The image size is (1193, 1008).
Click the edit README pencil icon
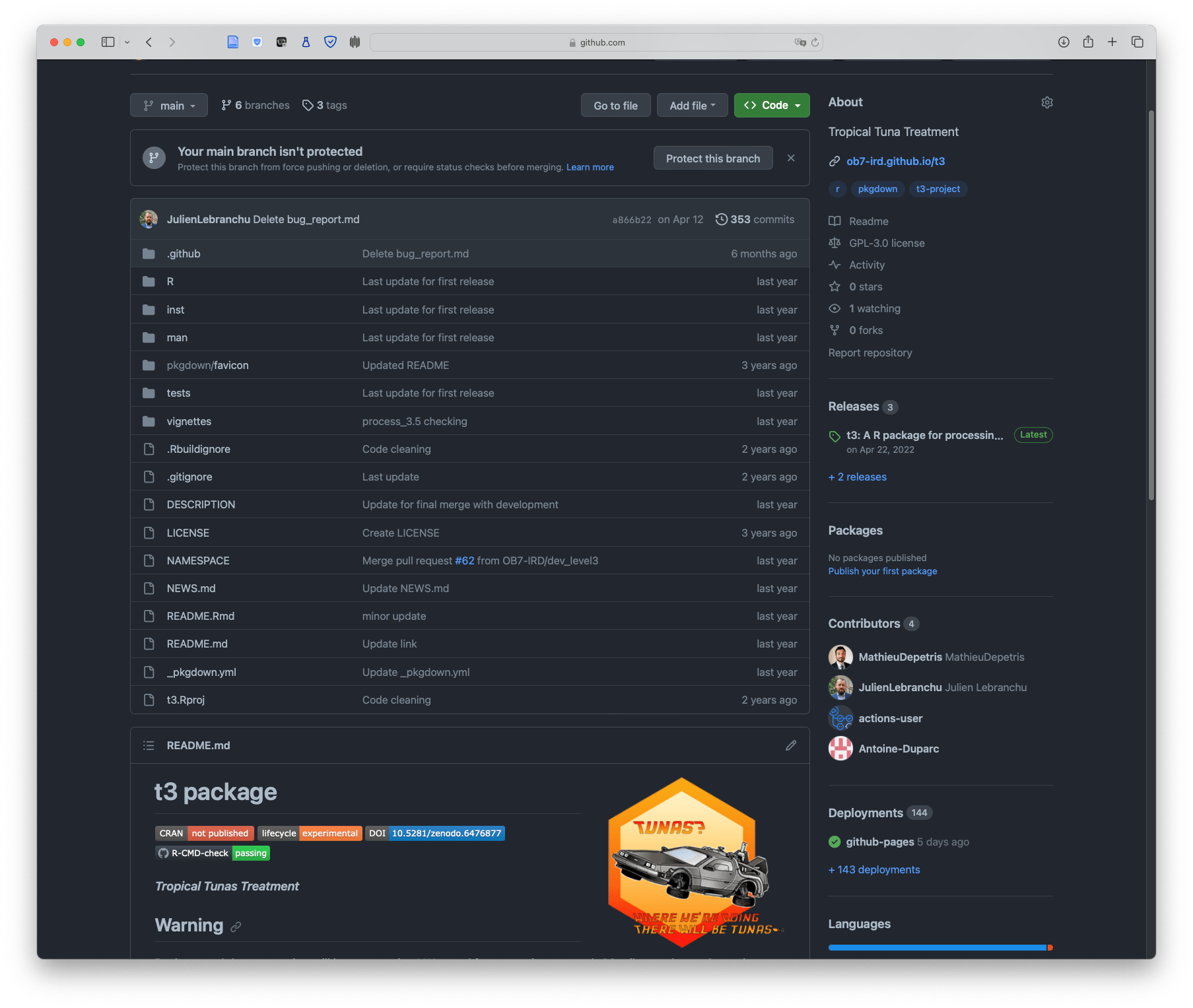click(791, 745)
